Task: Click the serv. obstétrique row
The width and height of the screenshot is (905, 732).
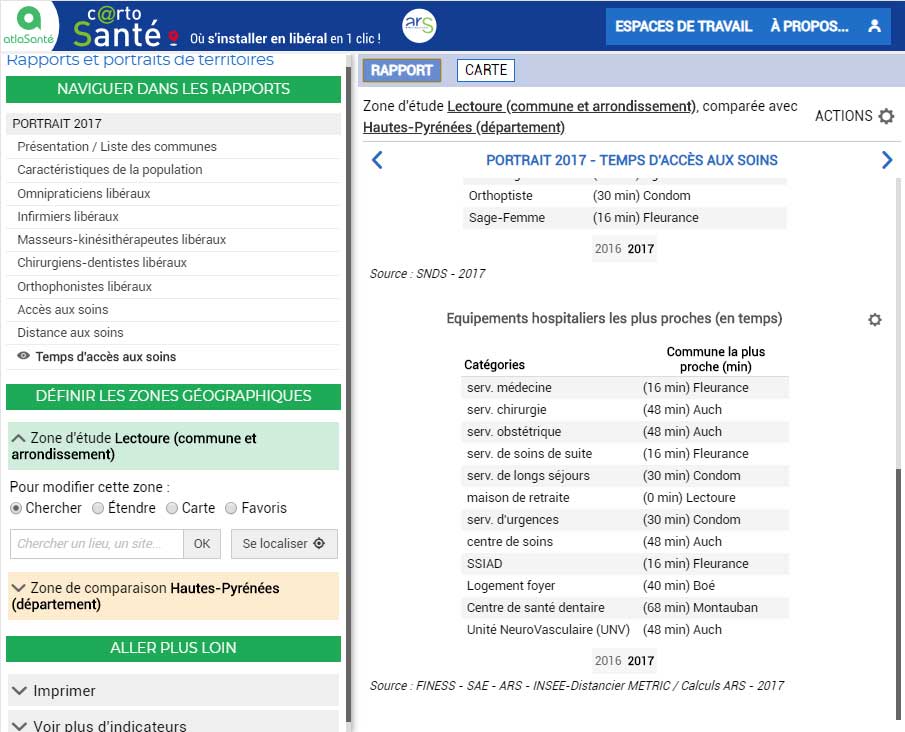Action: [x=625, y=432]
